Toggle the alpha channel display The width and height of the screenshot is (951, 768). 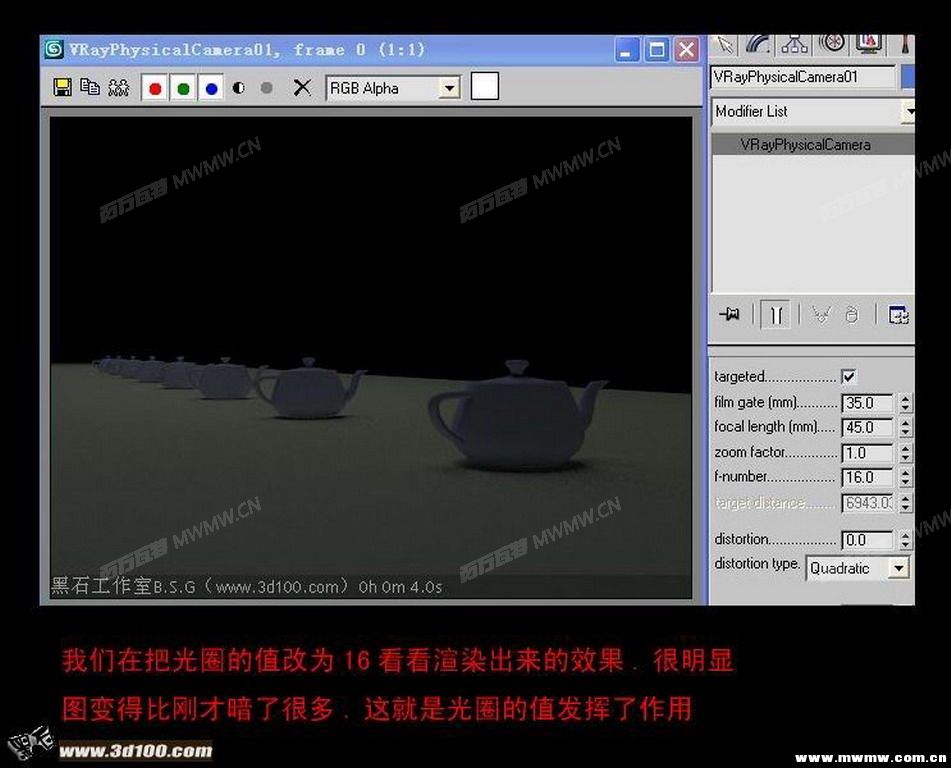tap(238, 88)
